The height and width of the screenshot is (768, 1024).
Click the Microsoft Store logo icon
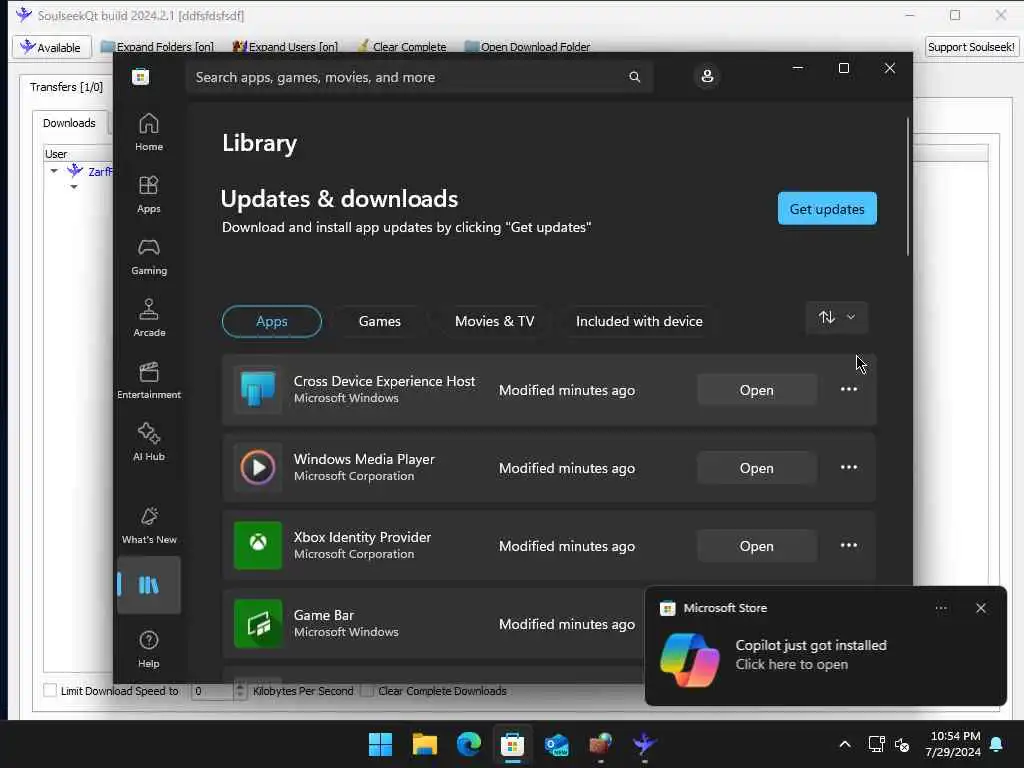click(140, 77)
